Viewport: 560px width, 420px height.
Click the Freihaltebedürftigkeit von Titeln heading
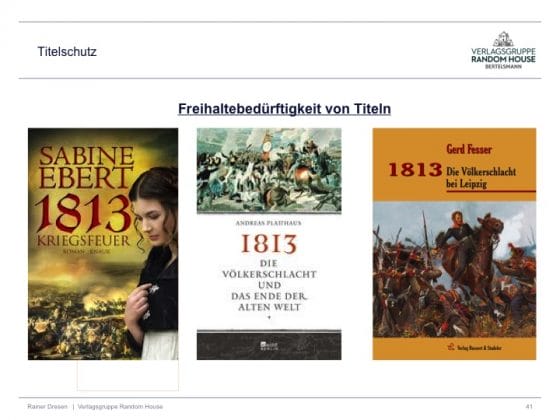[x=284, y=109]
